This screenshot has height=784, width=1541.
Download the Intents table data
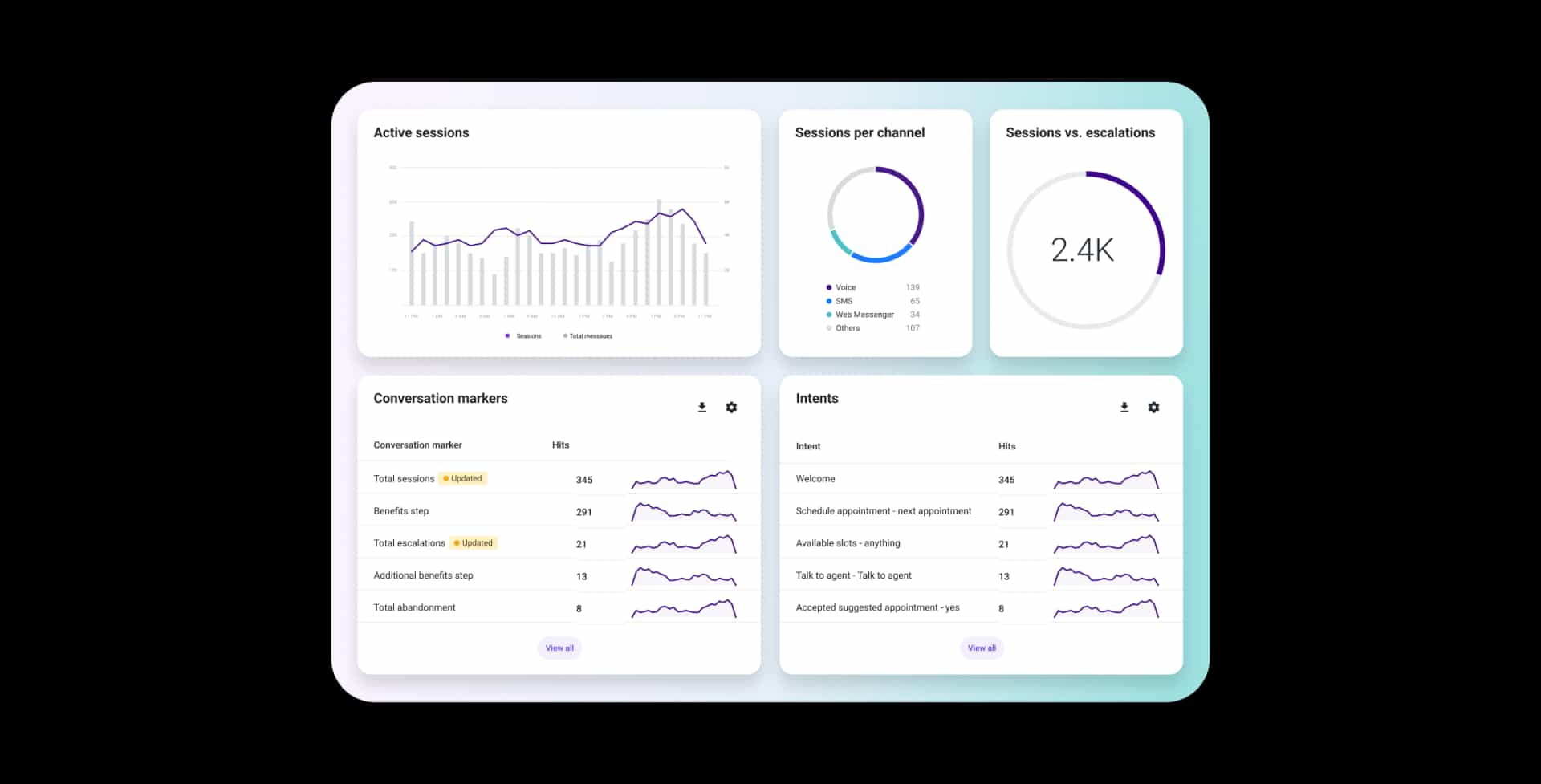pos(1124,408)
